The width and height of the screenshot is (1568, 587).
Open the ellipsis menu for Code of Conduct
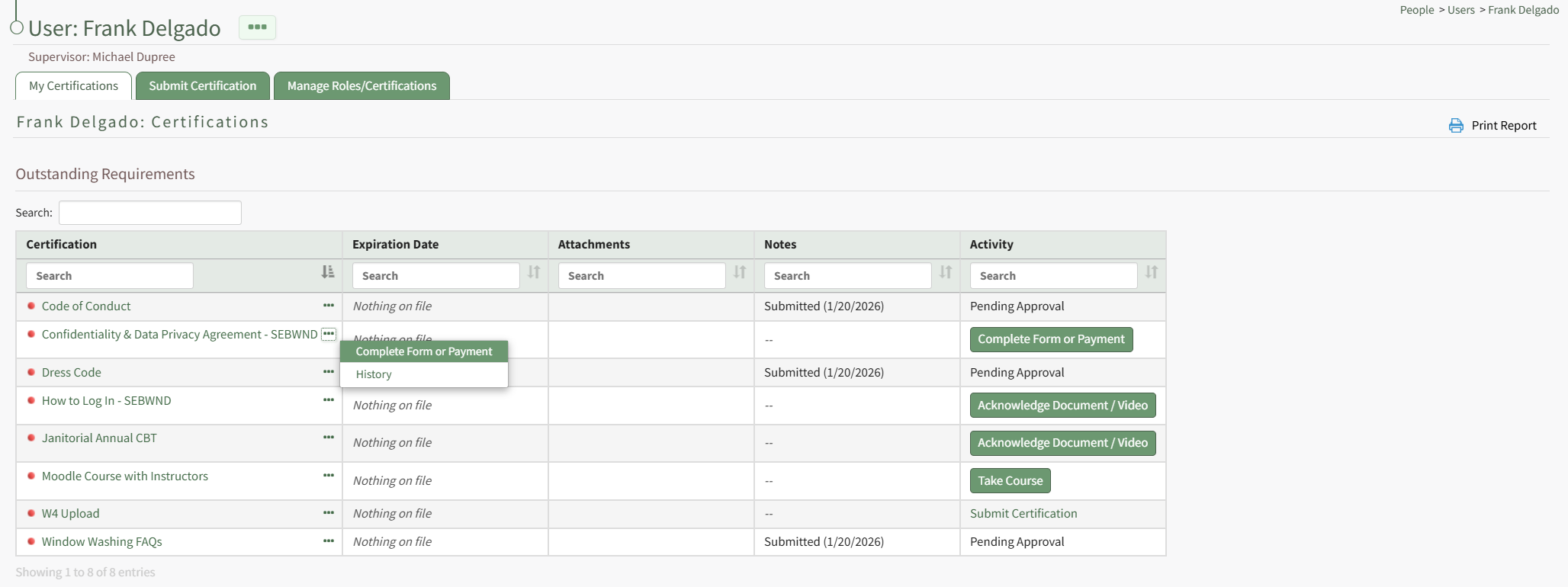pyautogui.click(x=329, y=306)
